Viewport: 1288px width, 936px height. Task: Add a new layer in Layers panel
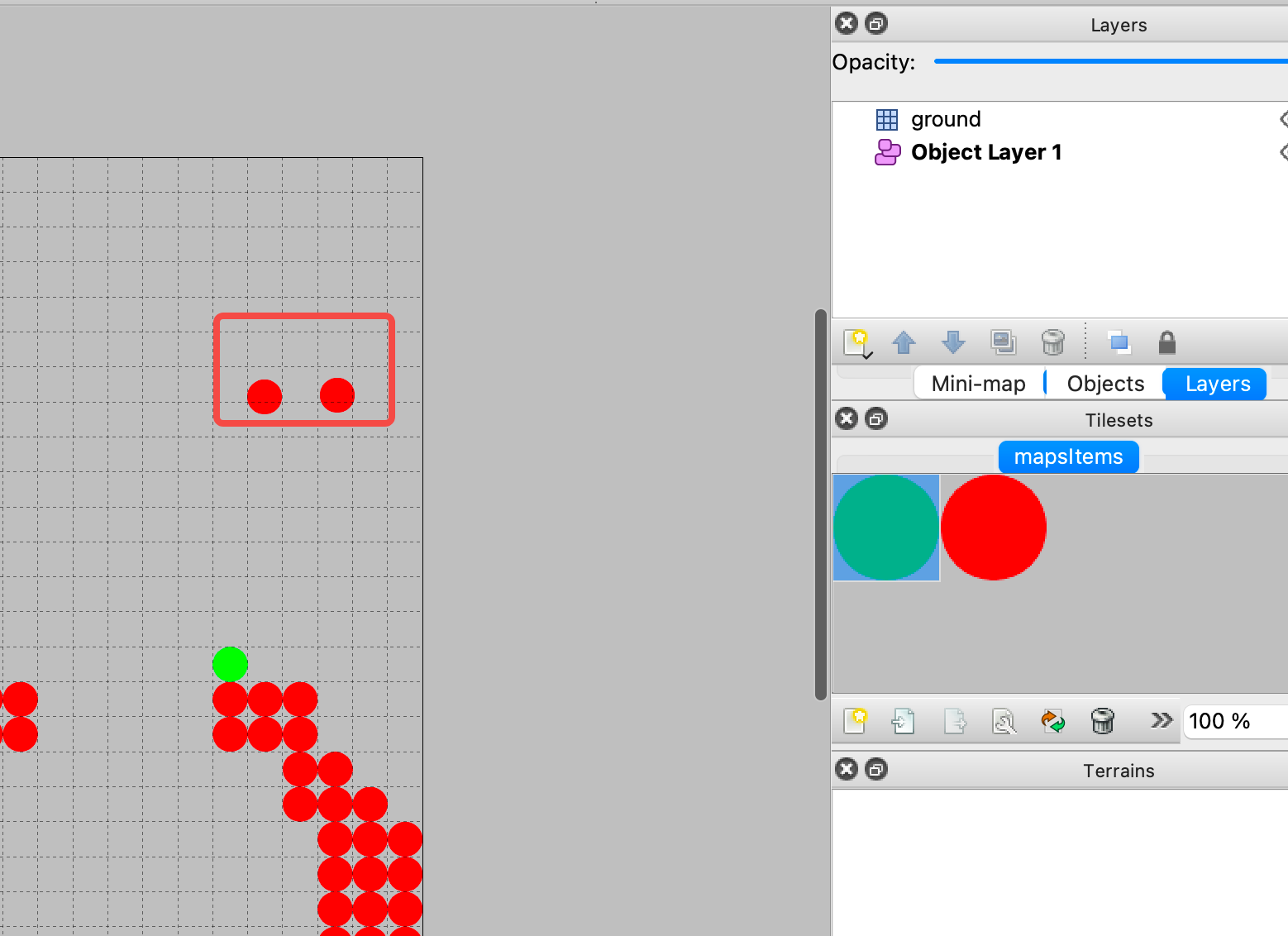(x=857, y=342)
